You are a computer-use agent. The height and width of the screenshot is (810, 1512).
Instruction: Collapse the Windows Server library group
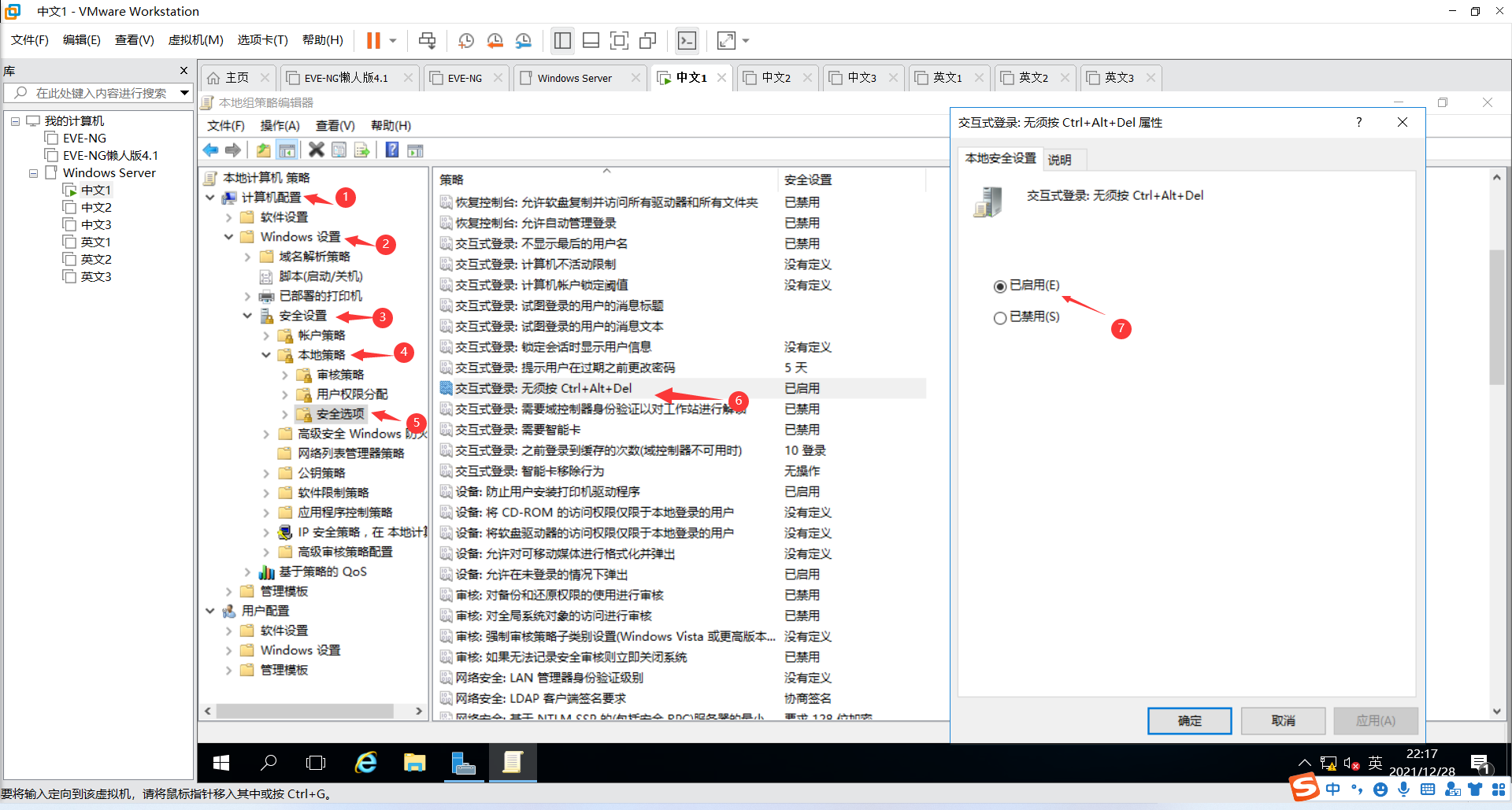(33, 172)
